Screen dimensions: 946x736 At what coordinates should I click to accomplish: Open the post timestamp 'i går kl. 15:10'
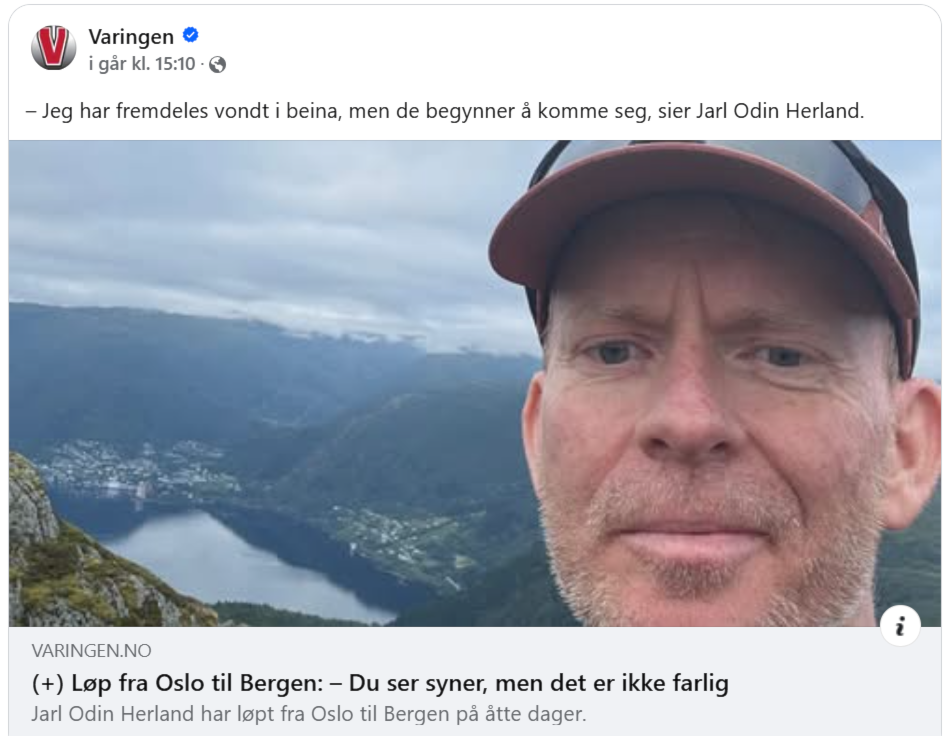coord(142,63)
